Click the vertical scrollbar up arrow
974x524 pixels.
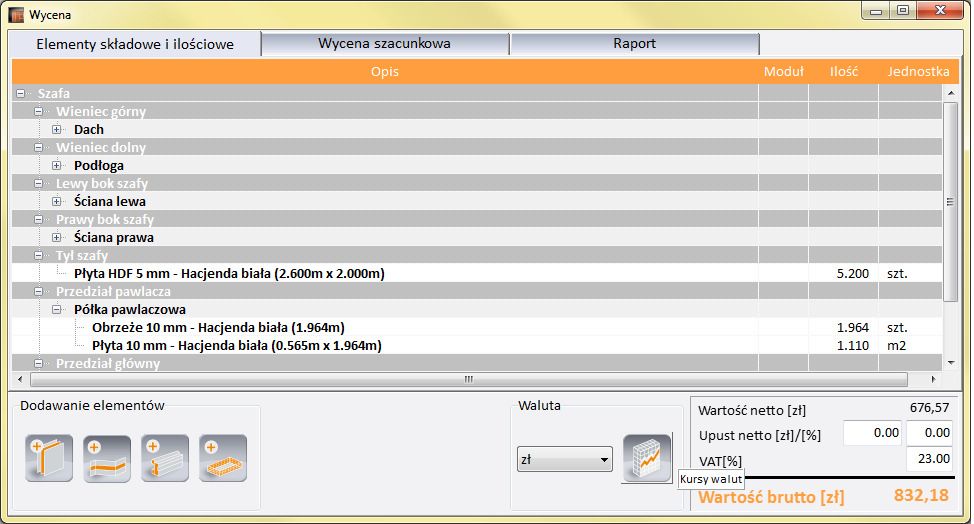pyautogui.click(x=950, y=93)
